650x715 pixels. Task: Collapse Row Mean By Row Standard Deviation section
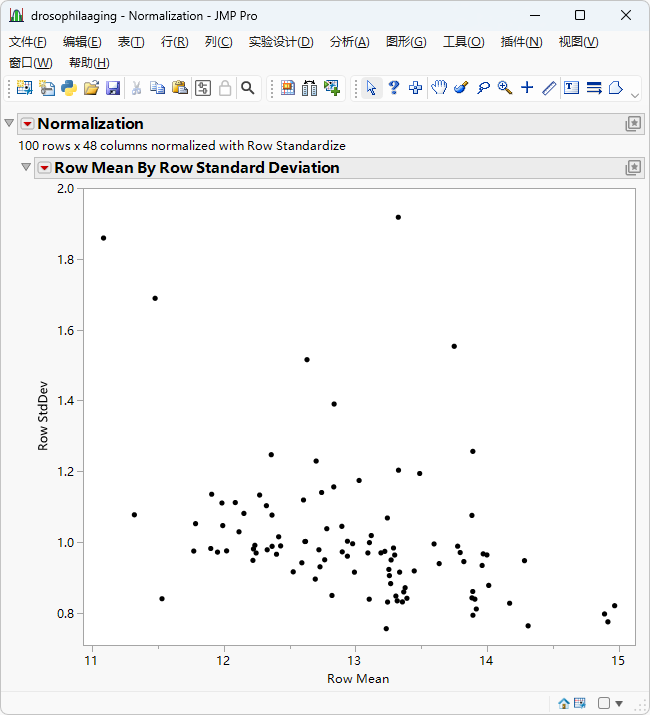coord(26,167)
